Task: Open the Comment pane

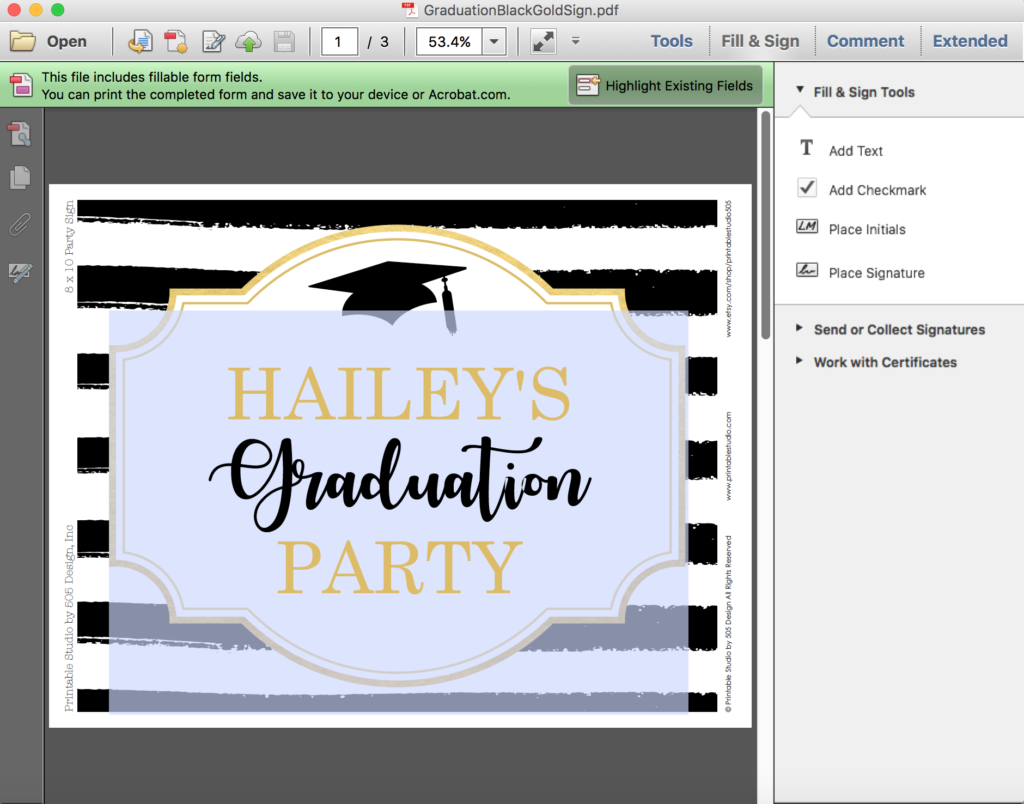Action: click(865, 41)
